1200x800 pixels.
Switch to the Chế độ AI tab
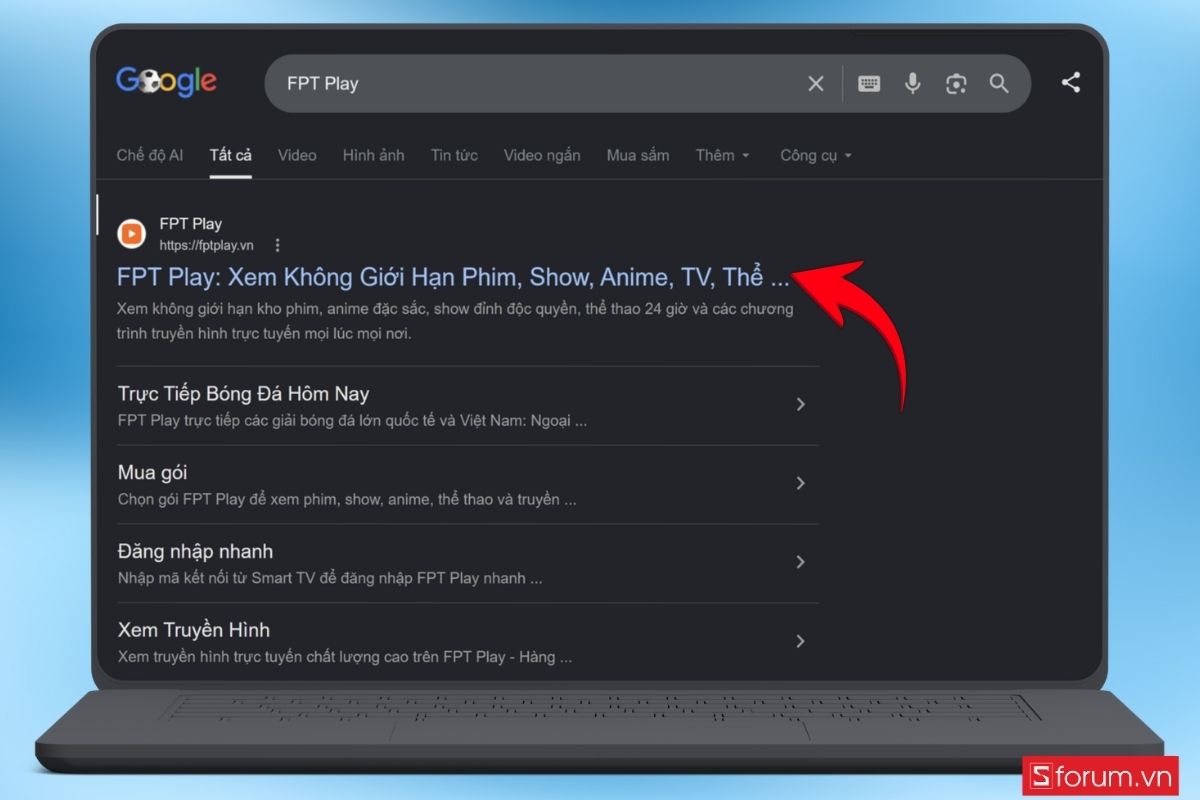pos(150,155)
